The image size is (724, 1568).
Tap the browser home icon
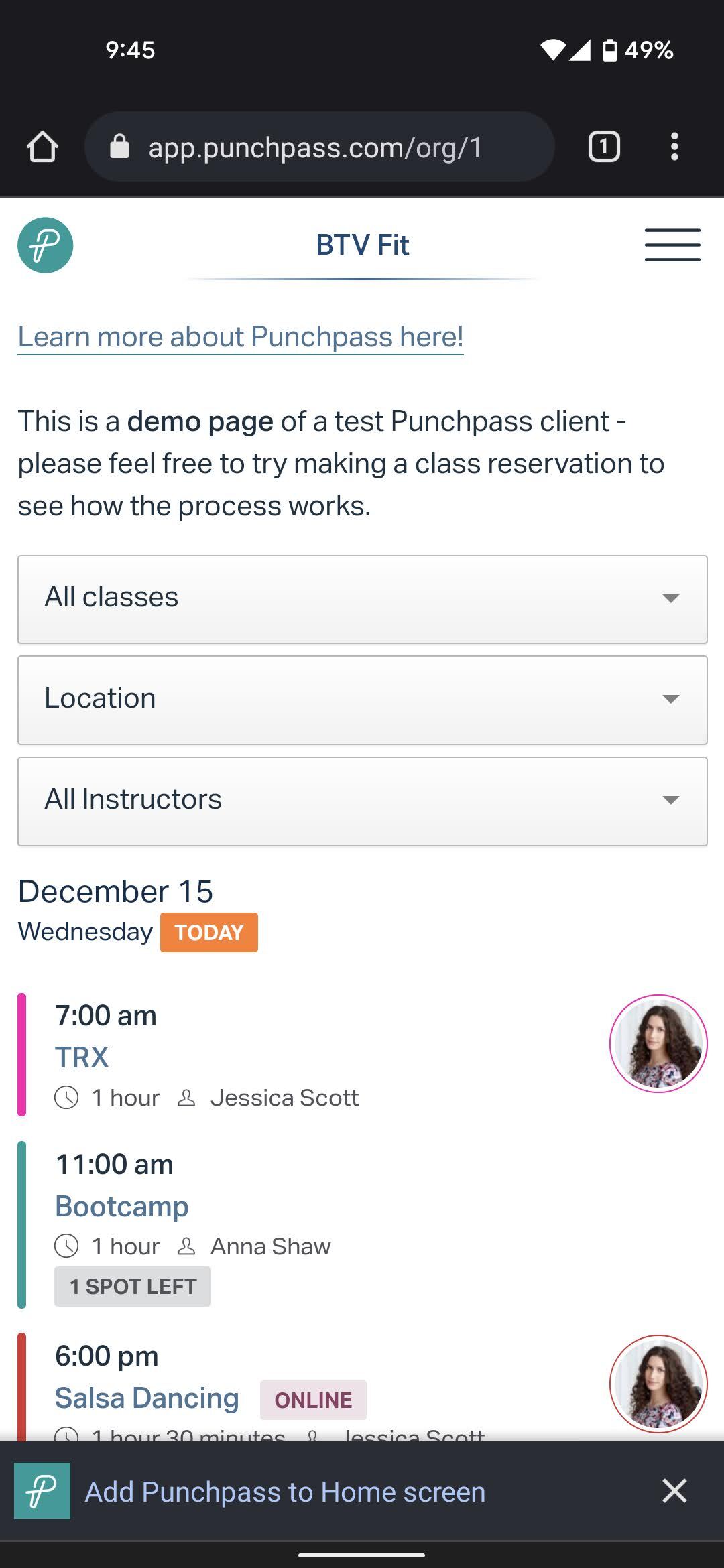pos(42,147)
